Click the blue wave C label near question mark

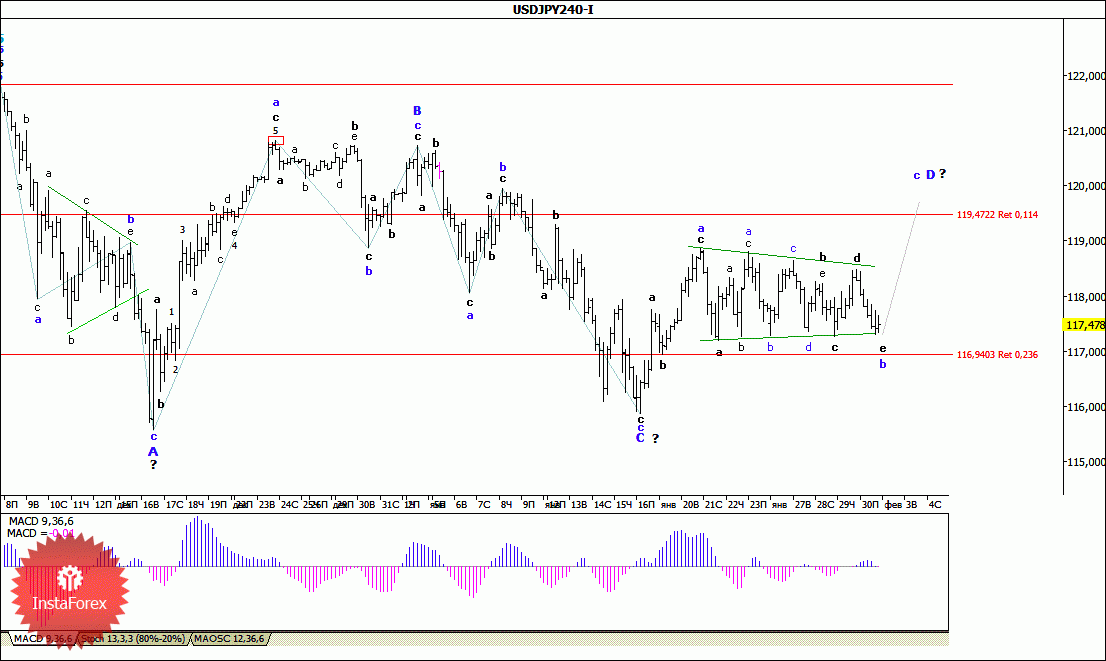pos(640,438)
